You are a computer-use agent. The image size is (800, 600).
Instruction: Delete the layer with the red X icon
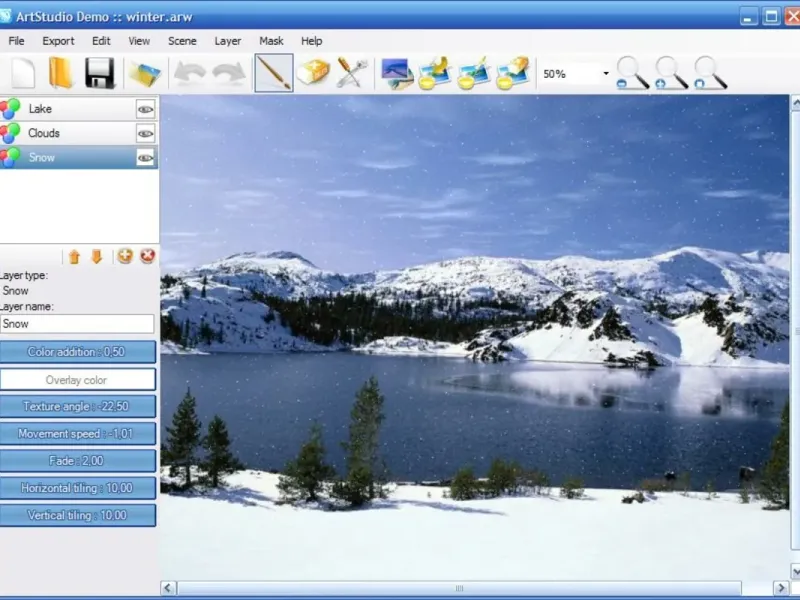[x=147, y=256]
